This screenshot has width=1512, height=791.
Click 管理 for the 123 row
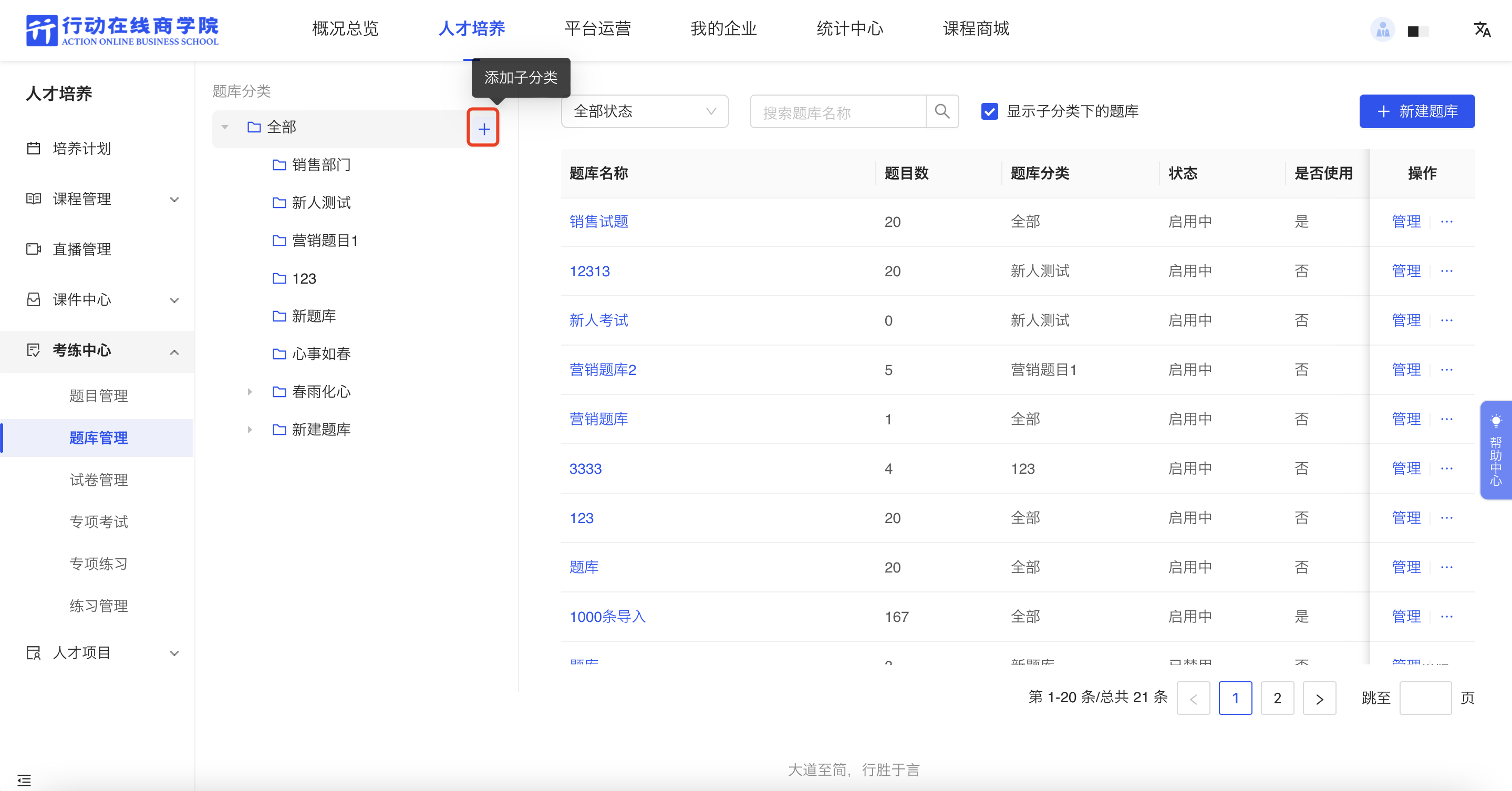click(1406, 518)
